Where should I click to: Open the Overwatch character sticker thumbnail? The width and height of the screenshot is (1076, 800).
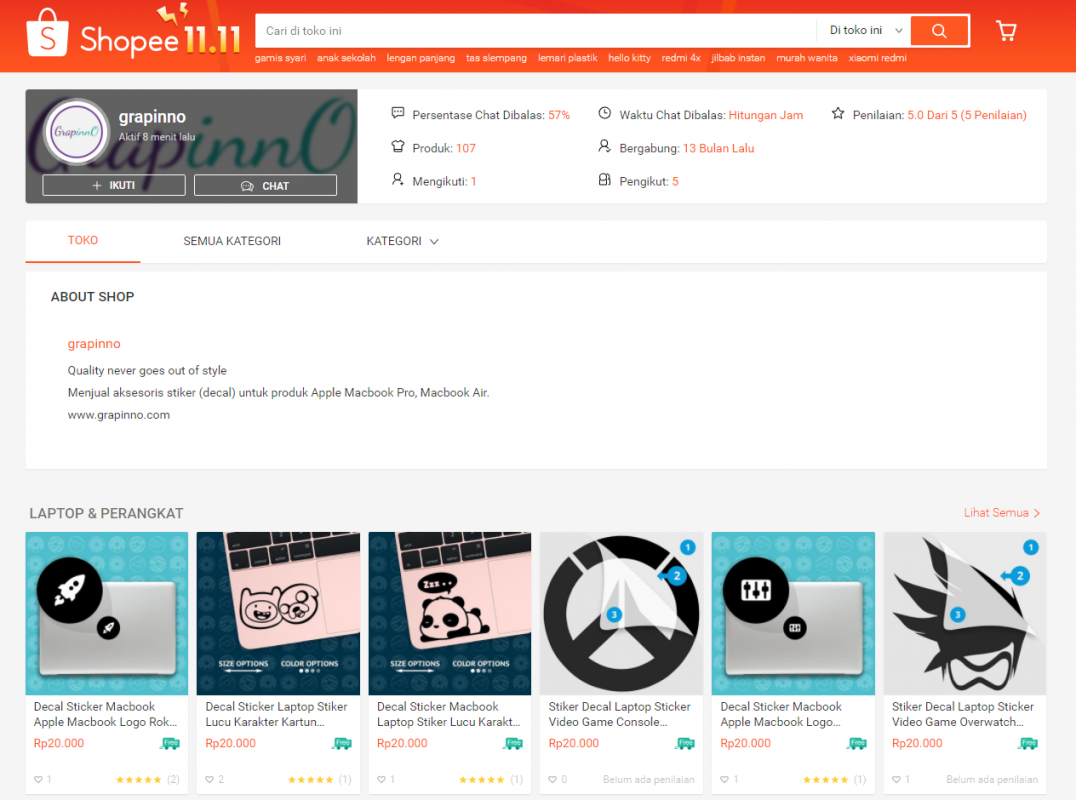pos(965,613)
